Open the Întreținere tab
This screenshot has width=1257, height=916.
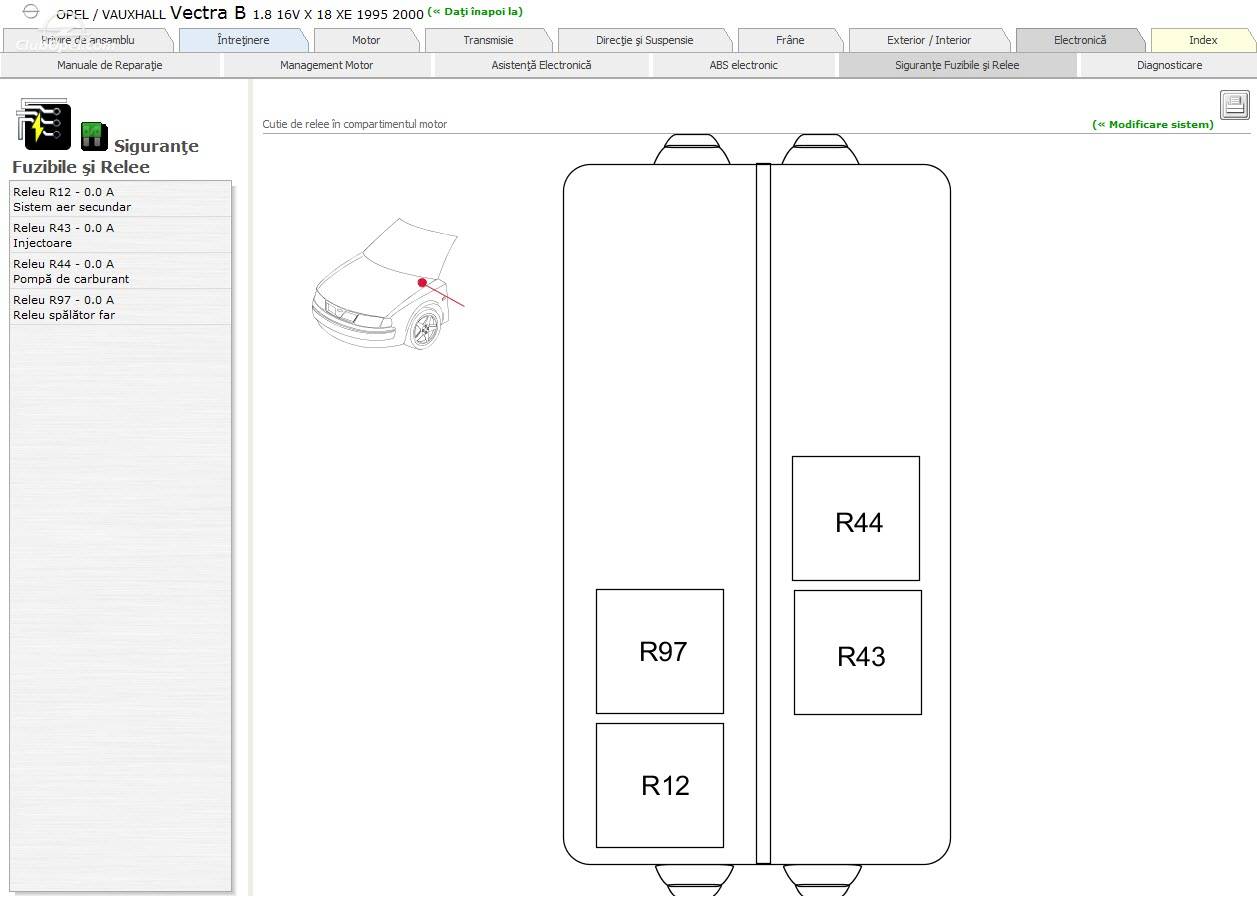point(243,40)
